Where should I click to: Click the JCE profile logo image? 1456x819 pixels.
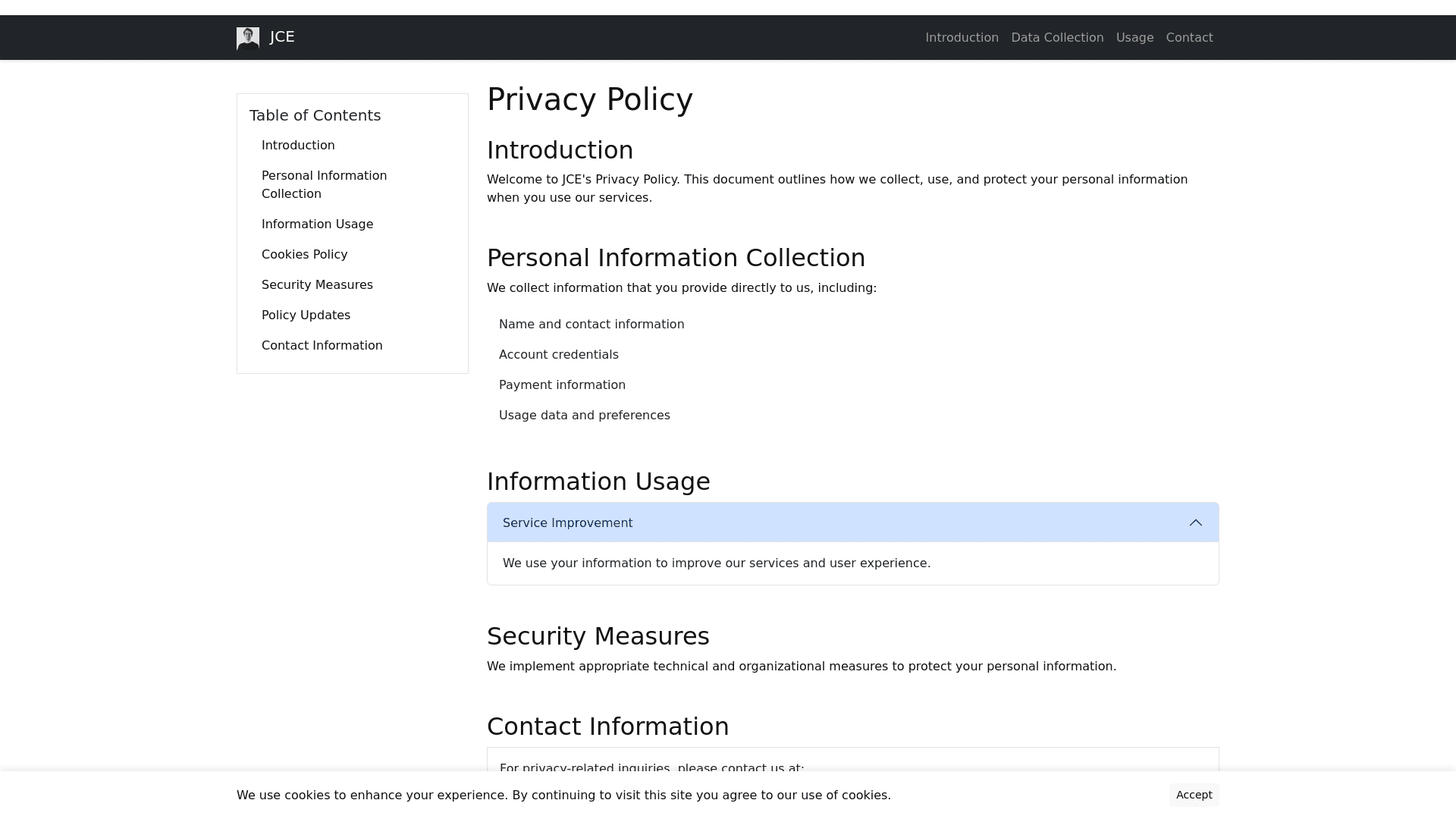248,38
